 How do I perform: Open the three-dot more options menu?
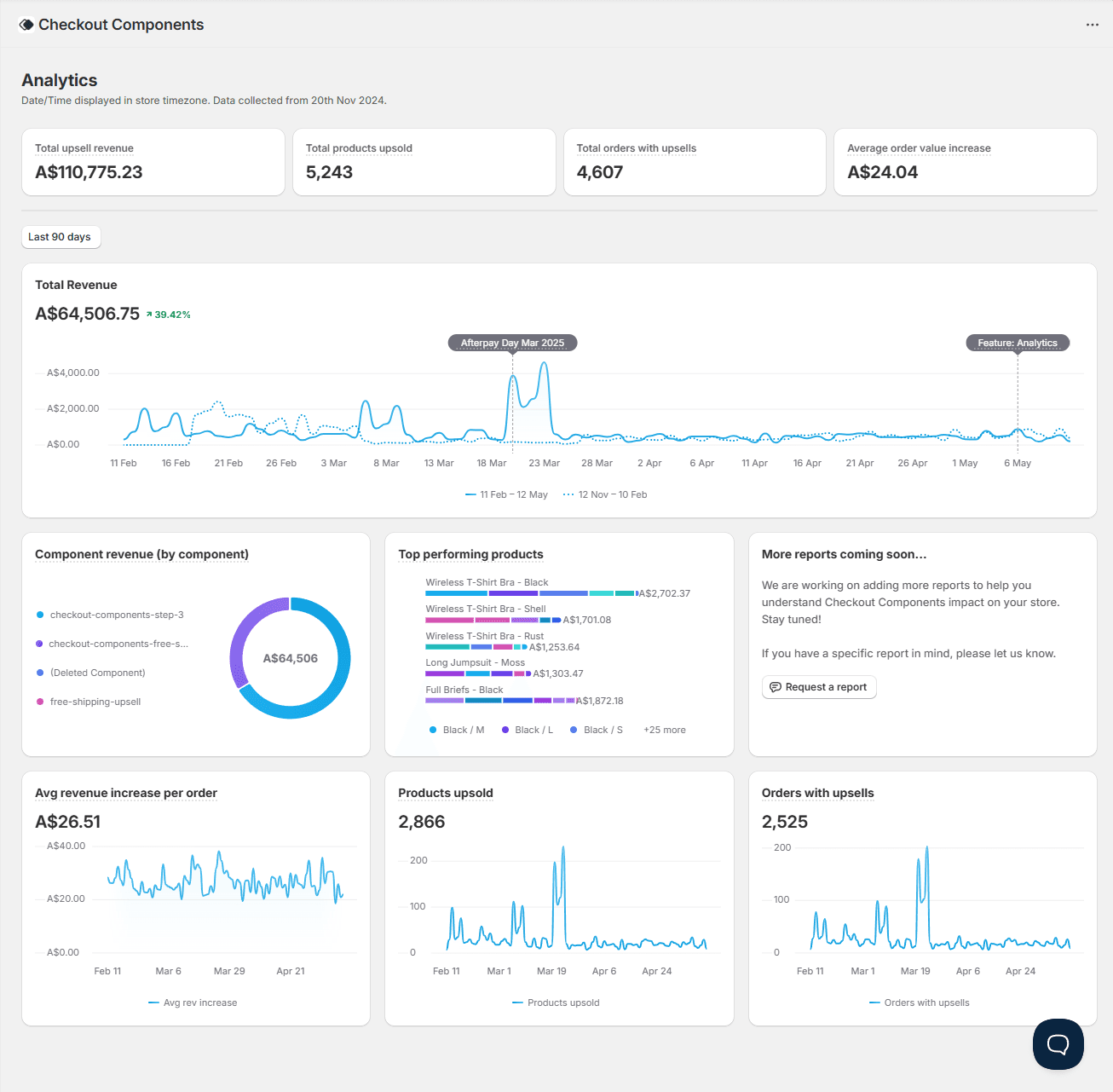click(x=1092, y=25)
